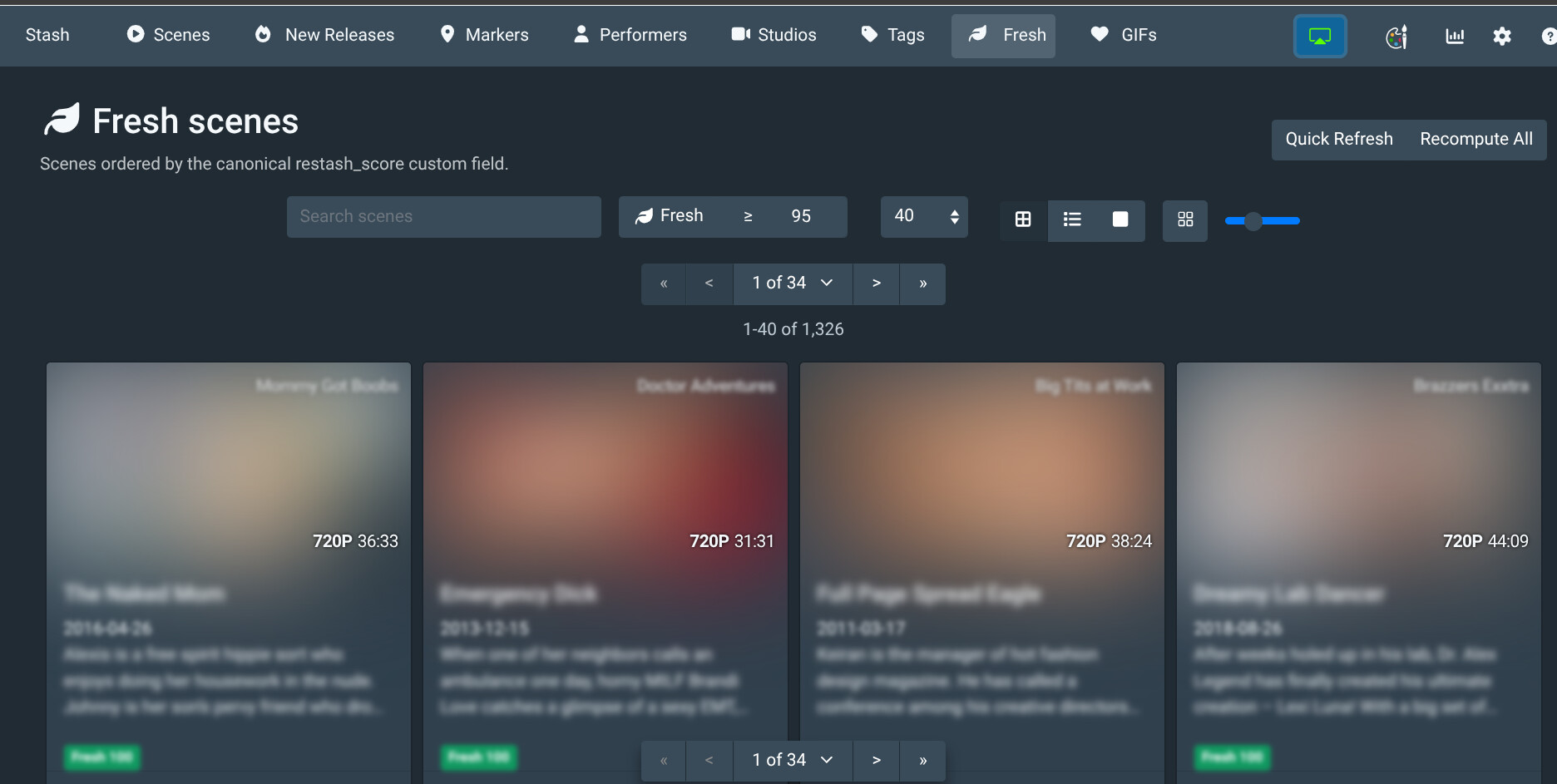The image size is (1557, 784).
Task: Click the '1-40 of 1,326' count text
Action: (x=793, y=329)
